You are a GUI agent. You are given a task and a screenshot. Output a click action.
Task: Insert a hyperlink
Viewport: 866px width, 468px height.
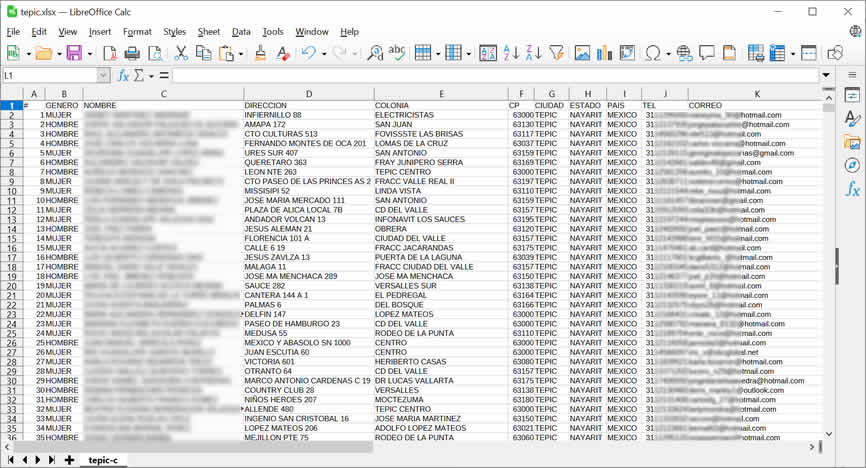[x=684, y=53]
